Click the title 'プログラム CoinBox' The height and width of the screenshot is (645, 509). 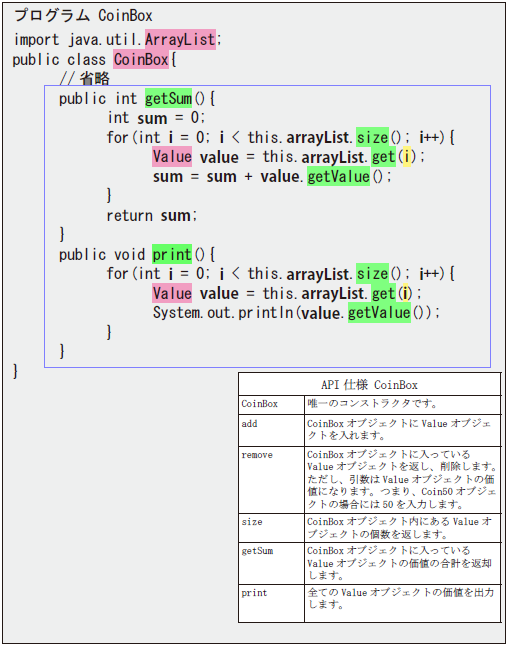tap(83, 16)
